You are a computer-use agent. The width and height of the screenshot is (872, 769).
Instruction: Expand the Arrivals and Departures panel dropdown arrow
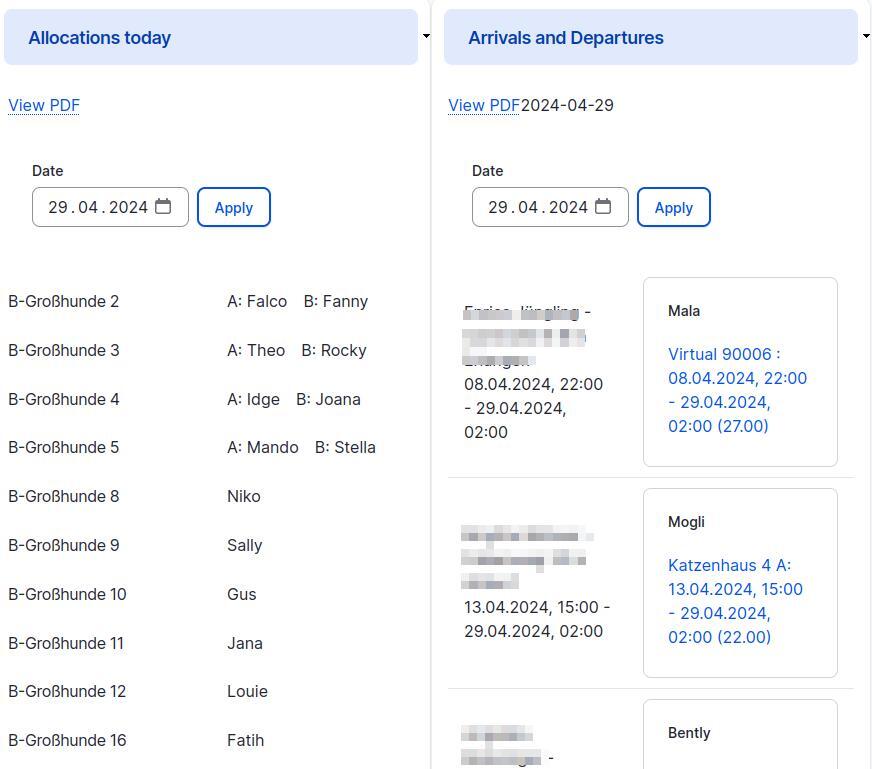pyautogui.click(x=866, y=35)
